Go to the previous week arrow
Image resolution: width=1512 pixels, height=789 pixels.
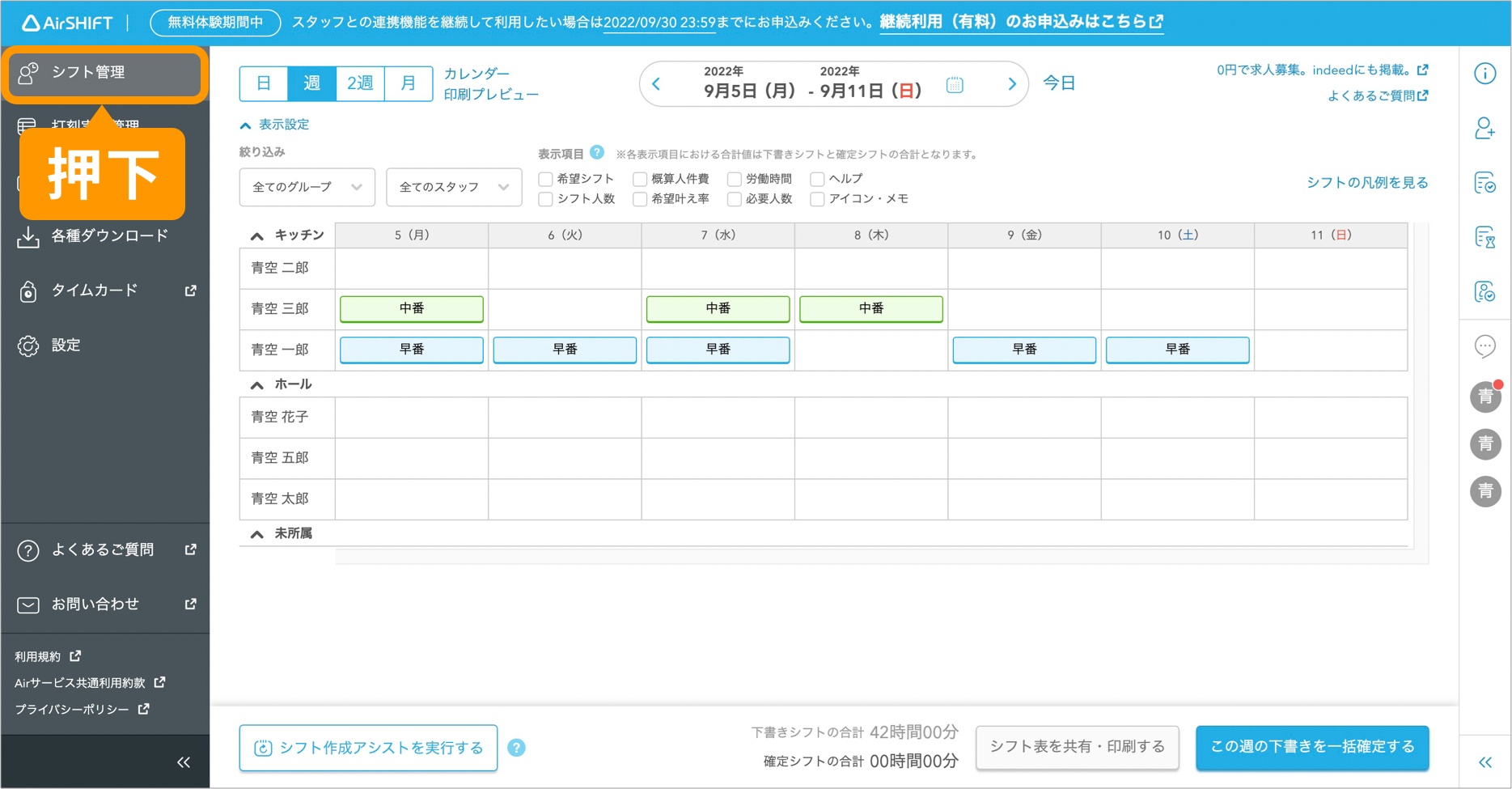point(657,84)
